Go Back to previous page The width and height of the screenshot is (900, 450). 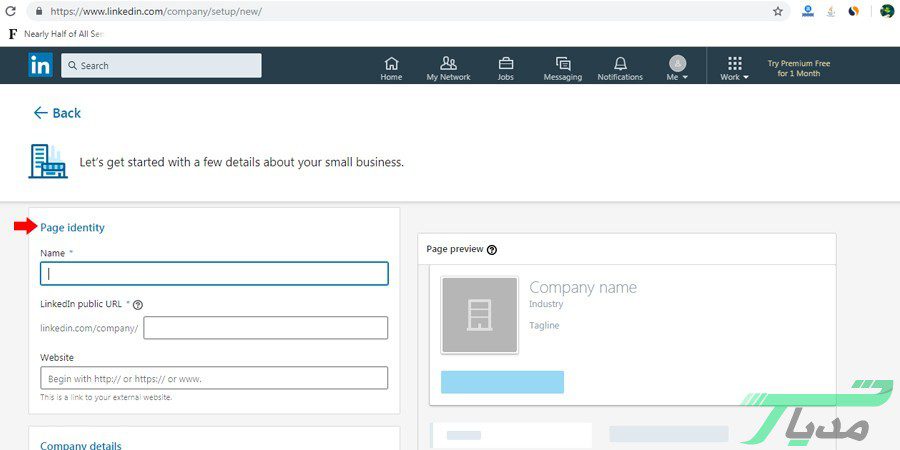pyautogui.click(x=57, y=113)
